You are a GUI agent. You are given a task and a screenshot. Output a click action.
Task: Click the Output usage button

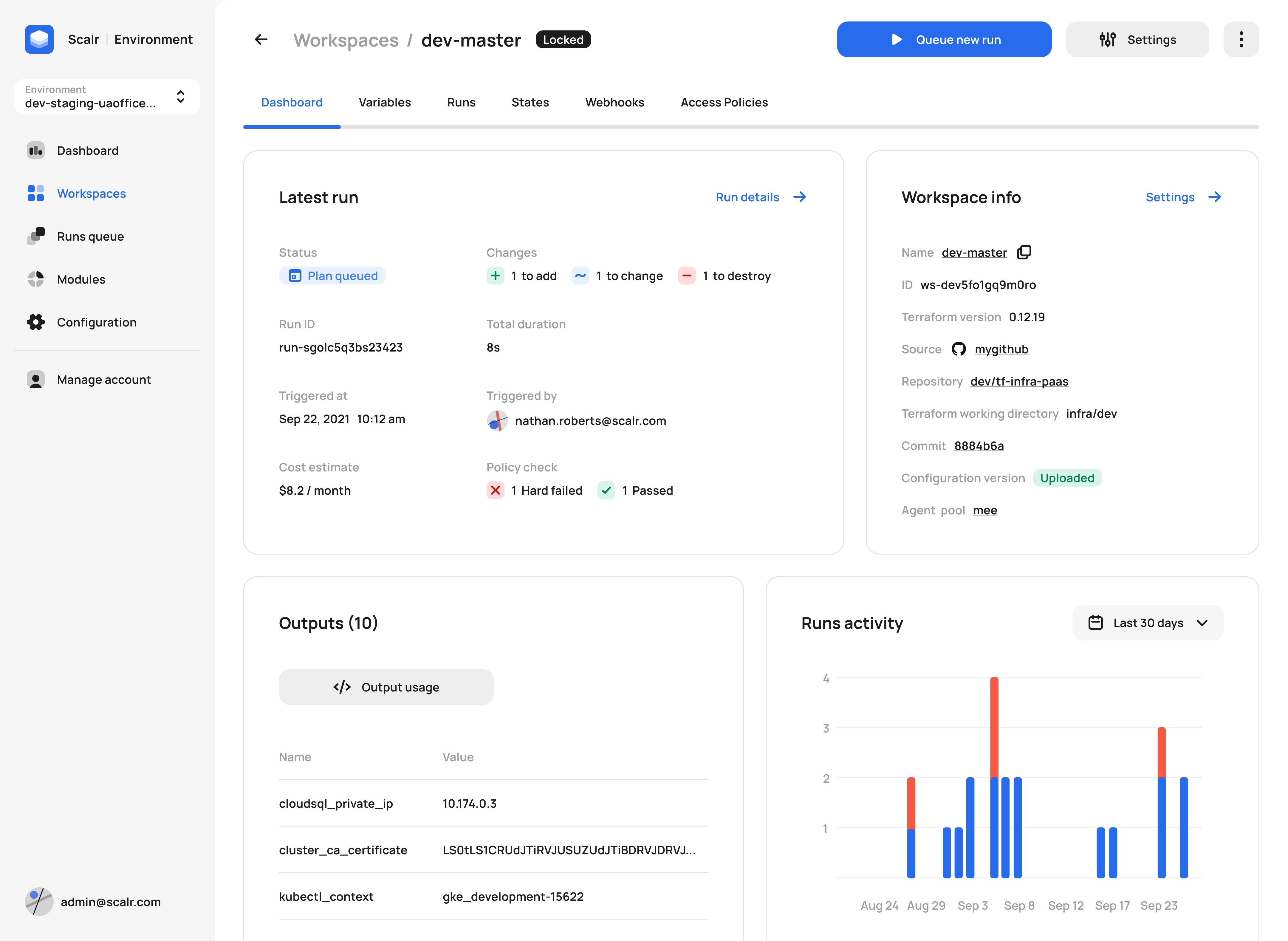click(386, 687)
